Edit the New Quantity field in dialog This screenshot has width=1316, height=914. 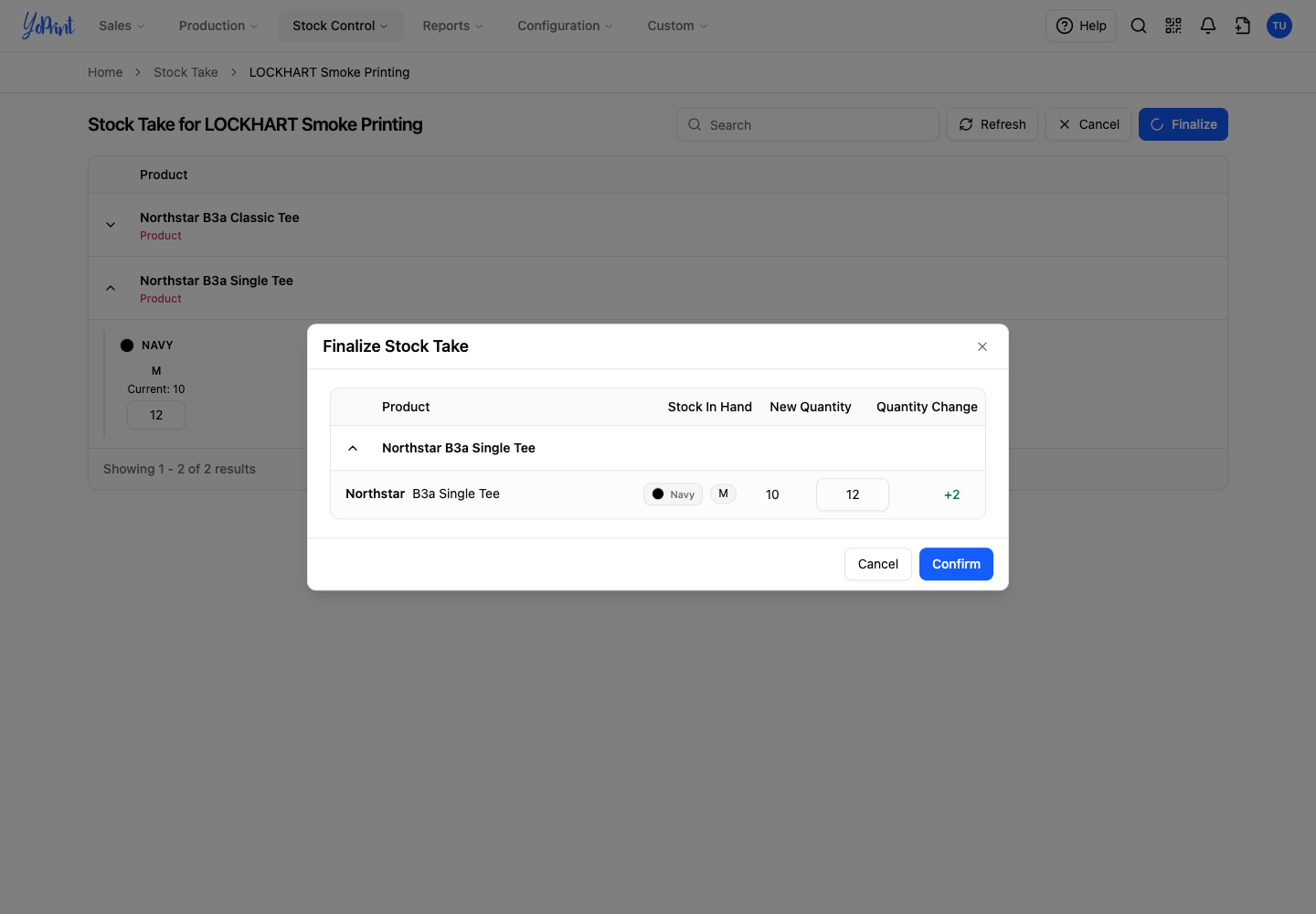[x=853, y=494]
